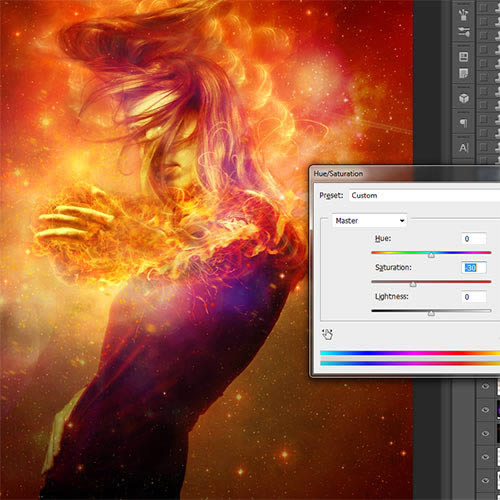Open the Master channel dropdown
The height and width of the screenshot is (500, 500).
click(x=369, y=221)
